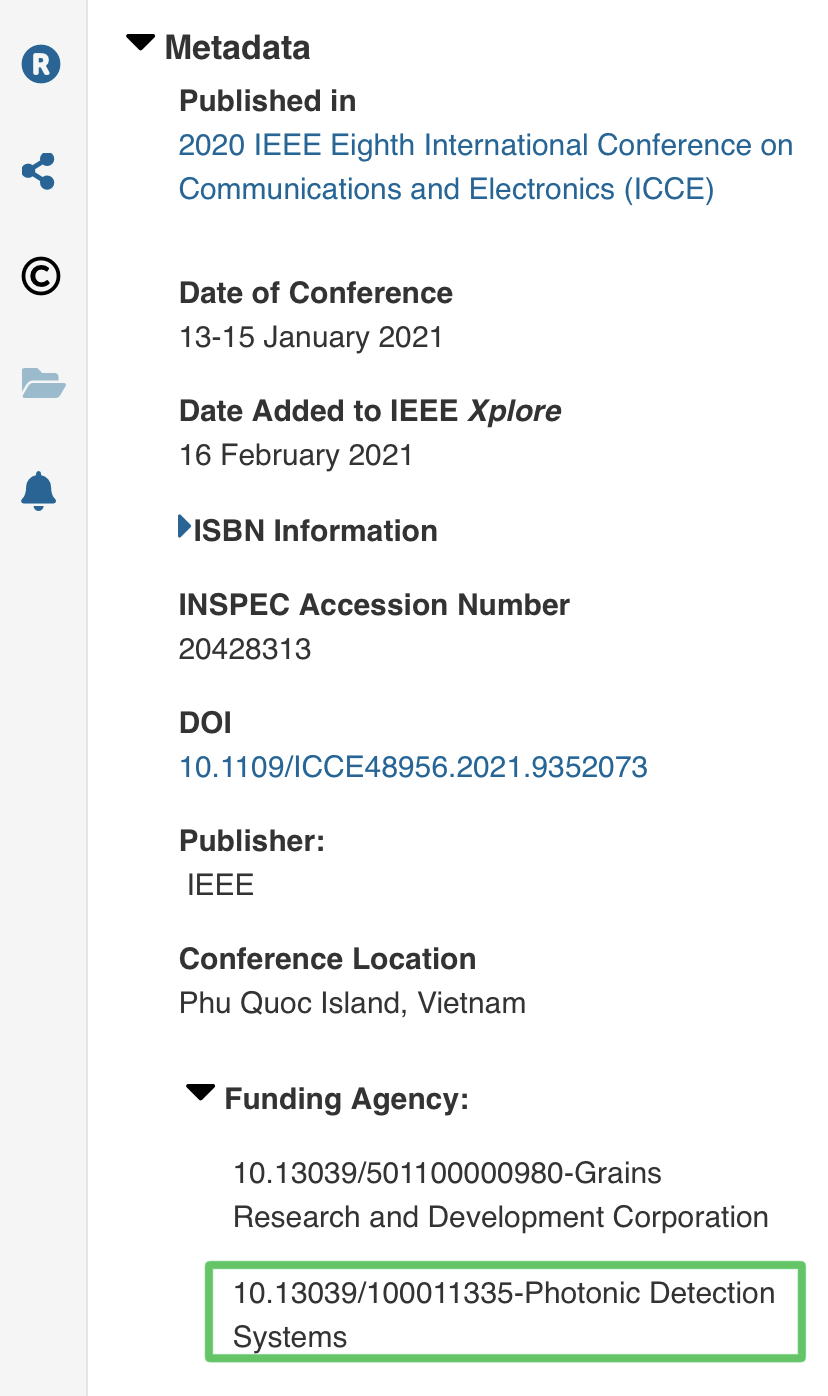Image resolution: width=828 pixels, height=1396 pixels.
Task: Click the conference date 13-15 January 2021
Action: 310,337
